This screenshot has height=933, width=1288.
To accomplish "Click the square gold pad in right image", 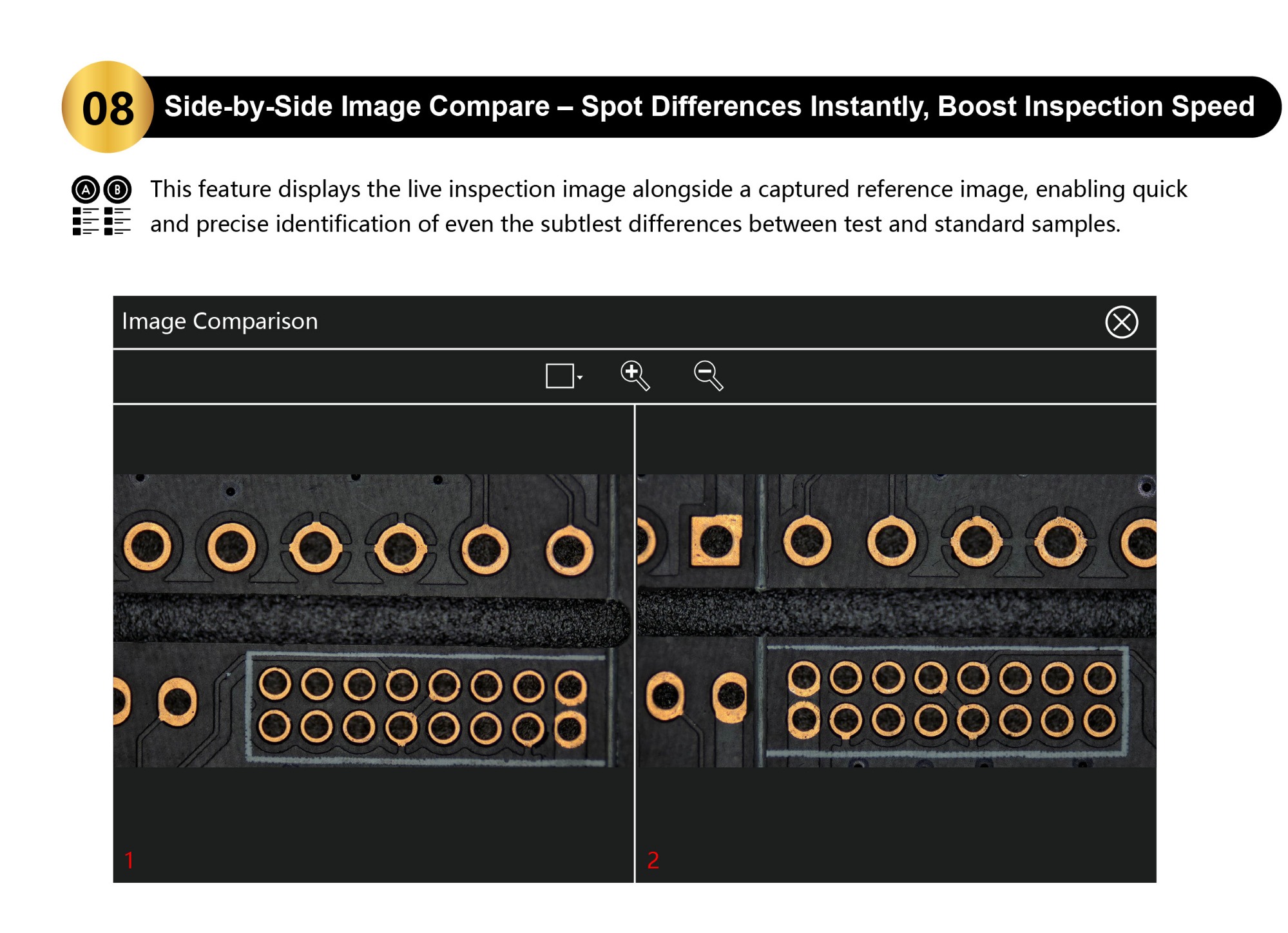I will click(x=715, y=540).
